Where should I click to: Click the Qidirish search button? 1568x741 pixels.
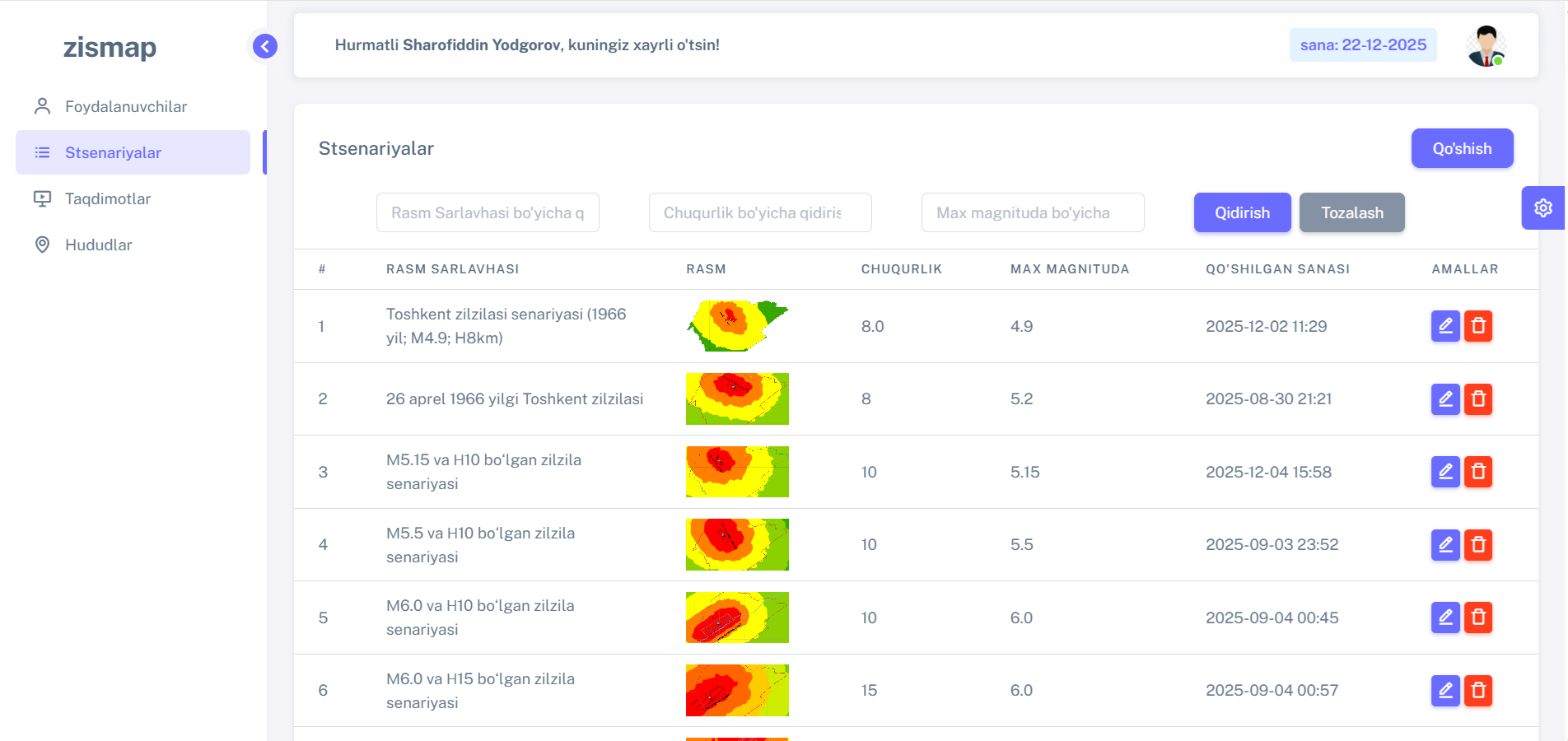click(1242, 212)
